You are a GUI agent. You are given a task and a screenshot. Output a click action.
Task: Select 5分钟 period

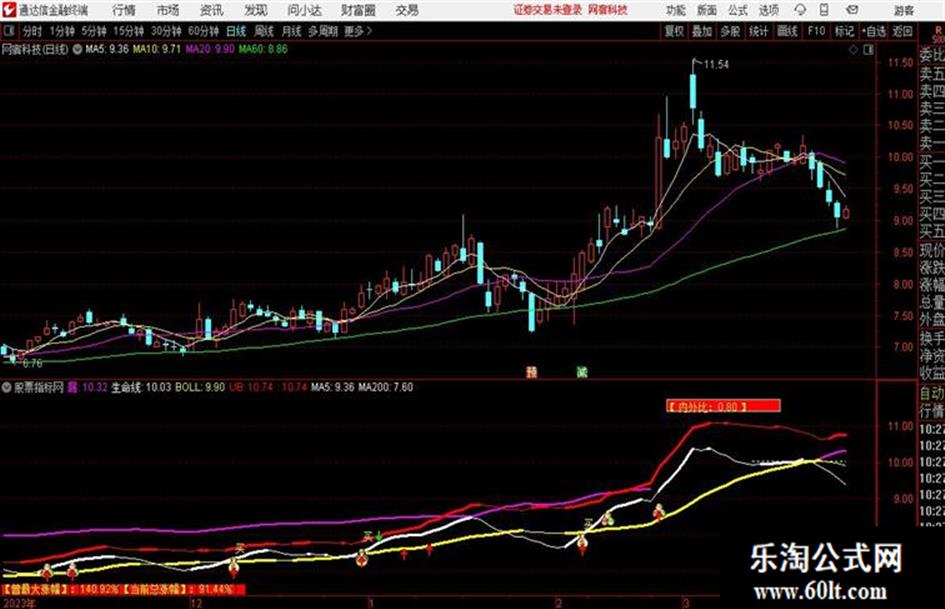(93, 31)
